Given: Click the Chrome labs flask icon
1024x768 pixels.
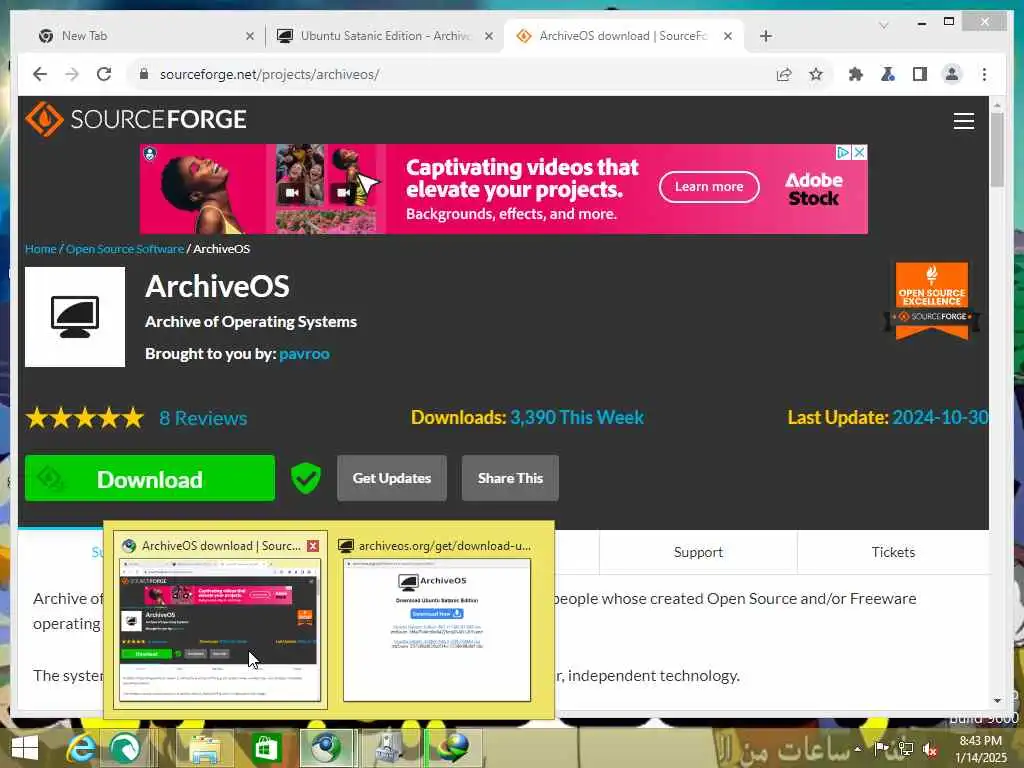Looking at the screenshot, I should point(888,74).
